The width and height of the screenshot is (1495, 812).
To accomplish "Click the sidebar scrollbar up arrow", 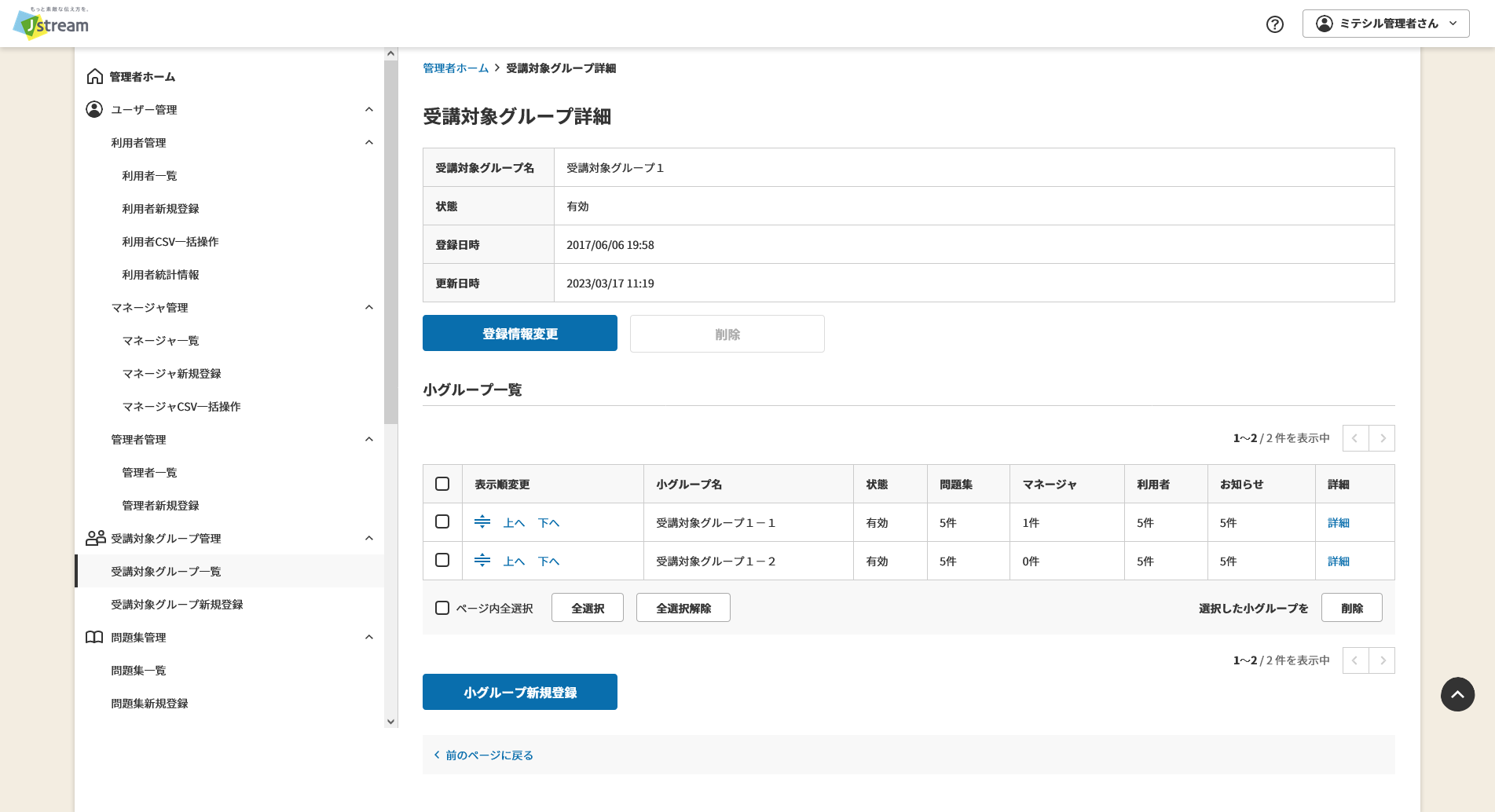I will point(390,53).
